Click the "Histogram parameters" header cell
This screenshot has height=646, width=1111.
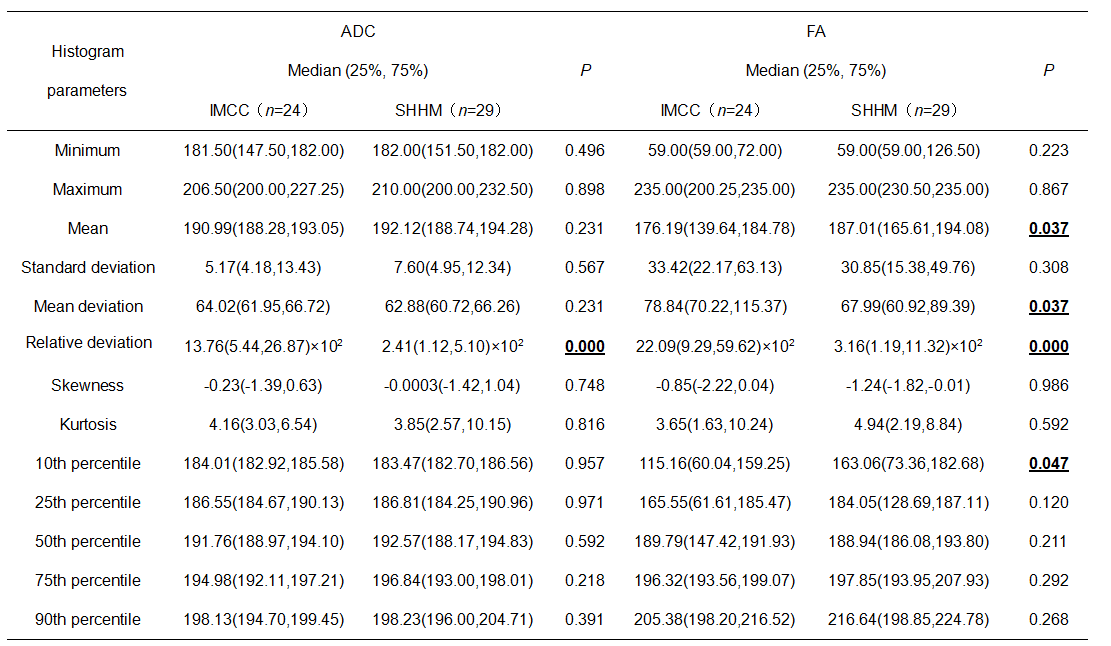pyautogui.click(x=88, y=70)
